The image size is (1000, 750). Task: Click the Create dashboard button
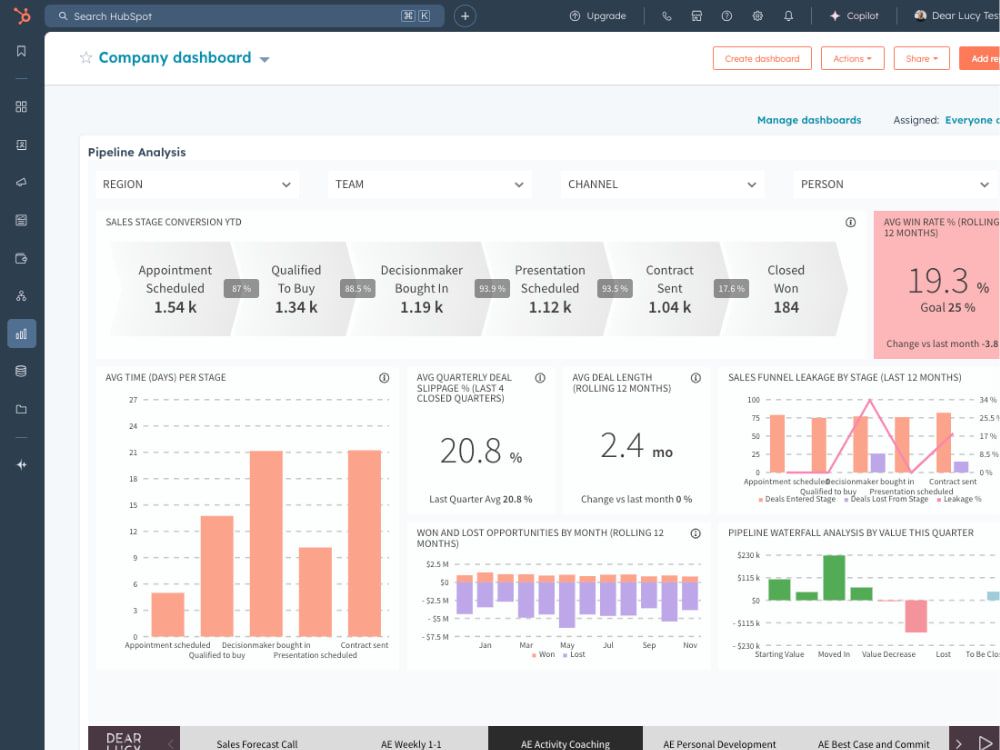tap(762, 59)
